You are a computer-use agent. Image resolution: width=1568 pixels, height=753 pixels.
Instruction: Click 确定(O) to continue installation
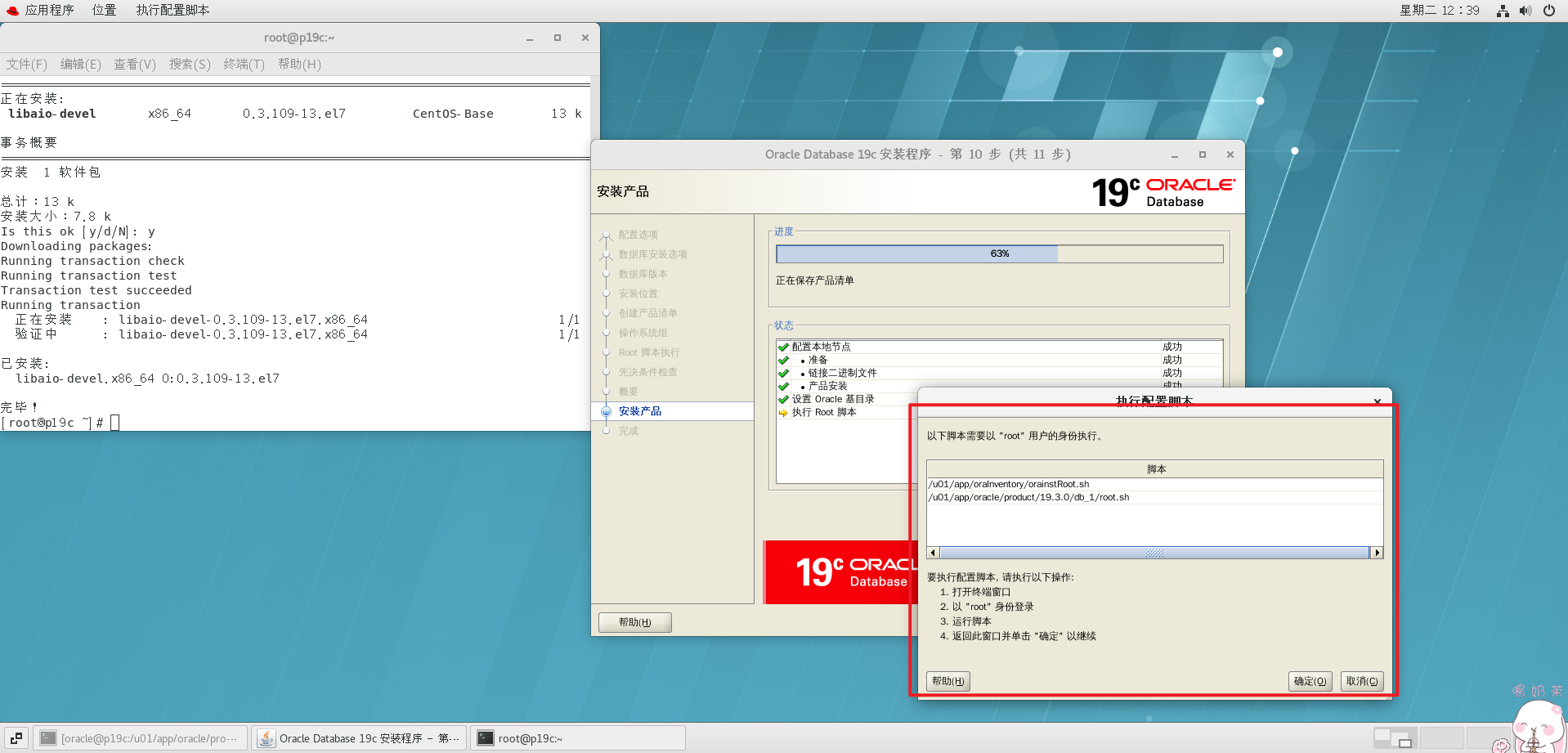1310,681
